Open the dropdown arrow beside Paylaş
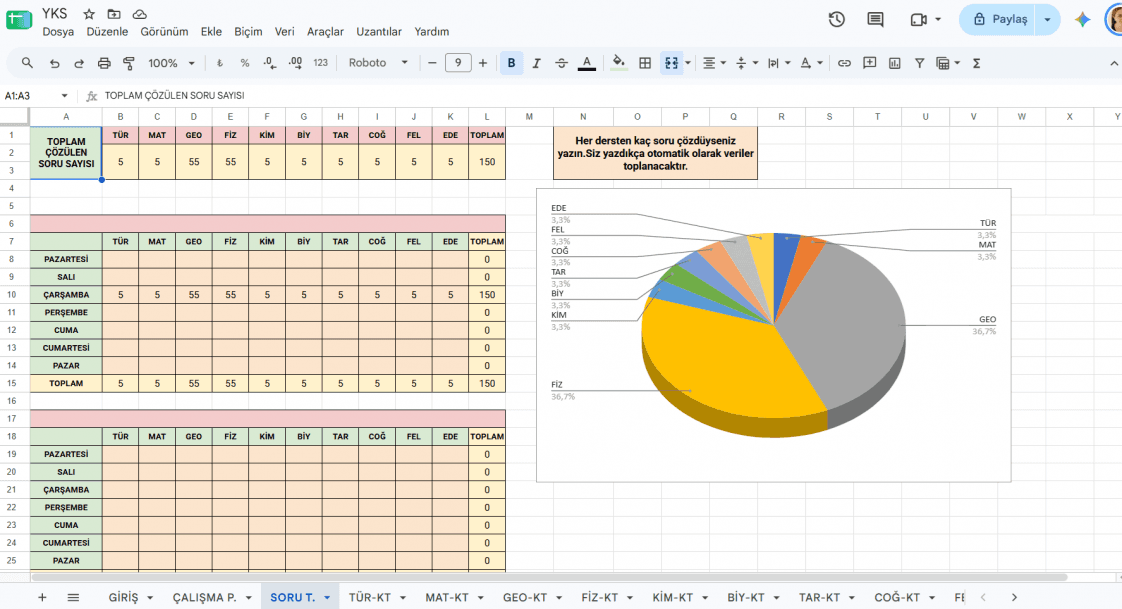 pyautogui.click(x=1047, y=19)
